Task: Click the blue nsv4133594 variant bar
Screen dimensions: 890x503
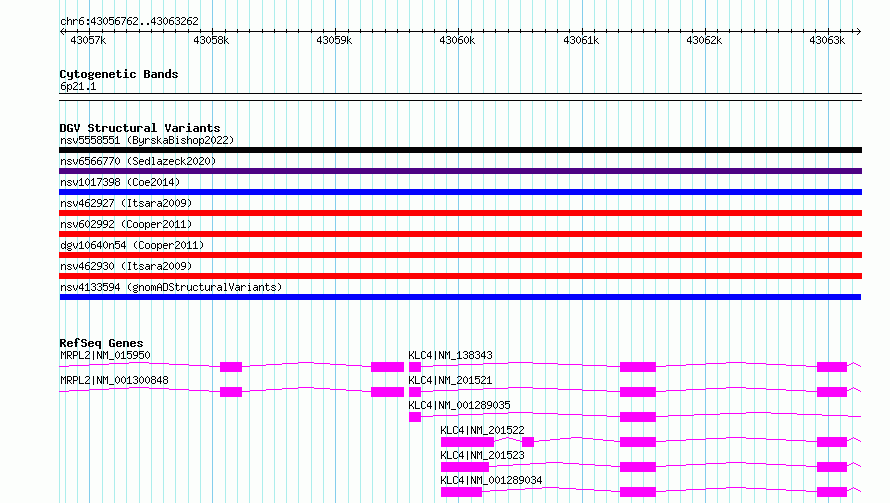Action: click(460, 297)
